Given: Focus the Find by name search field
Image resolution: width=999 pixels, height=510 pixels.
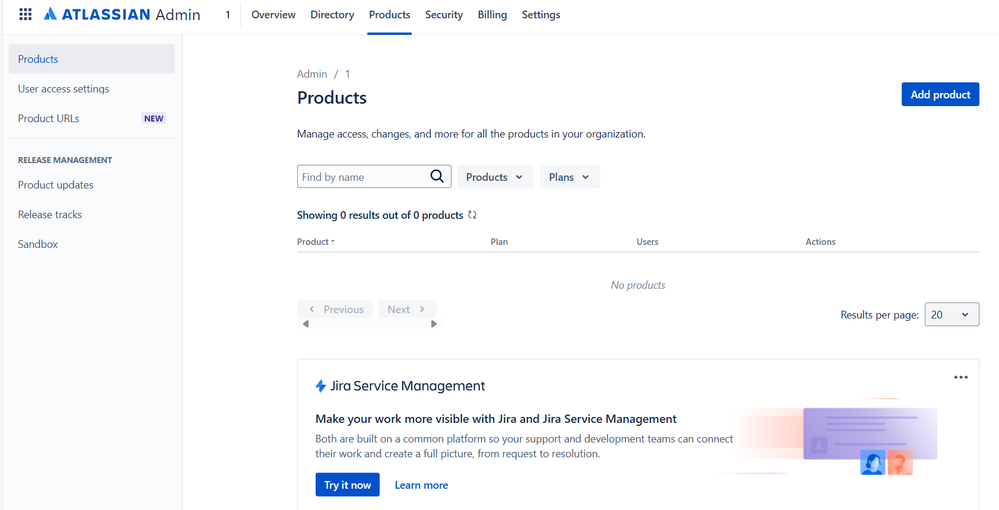Looking at the screenshot, I should click(x=374, y=177).
